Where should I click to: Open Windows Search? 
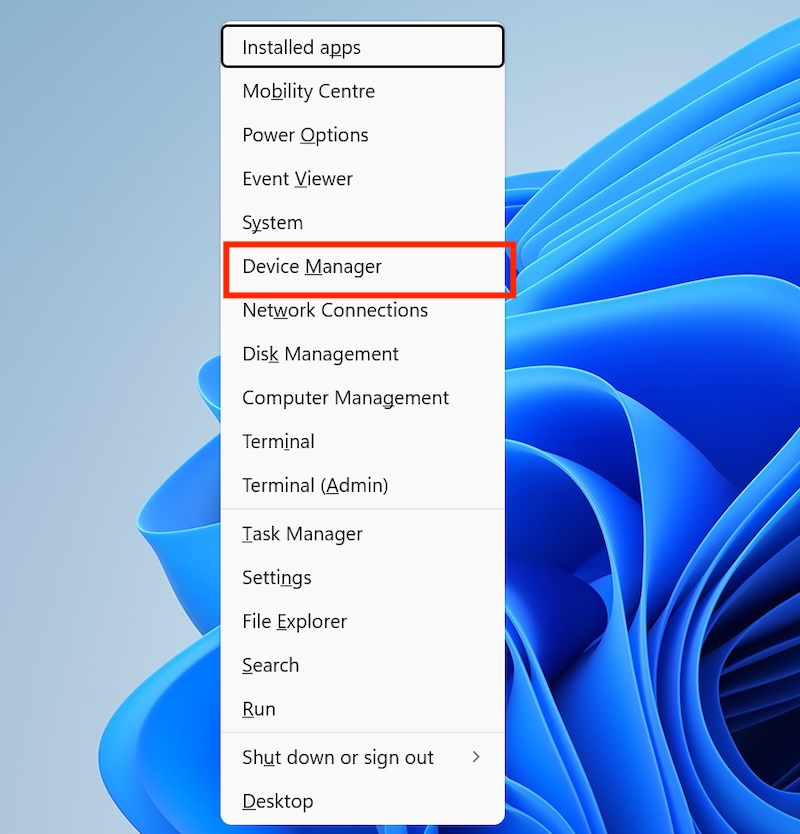270,665
